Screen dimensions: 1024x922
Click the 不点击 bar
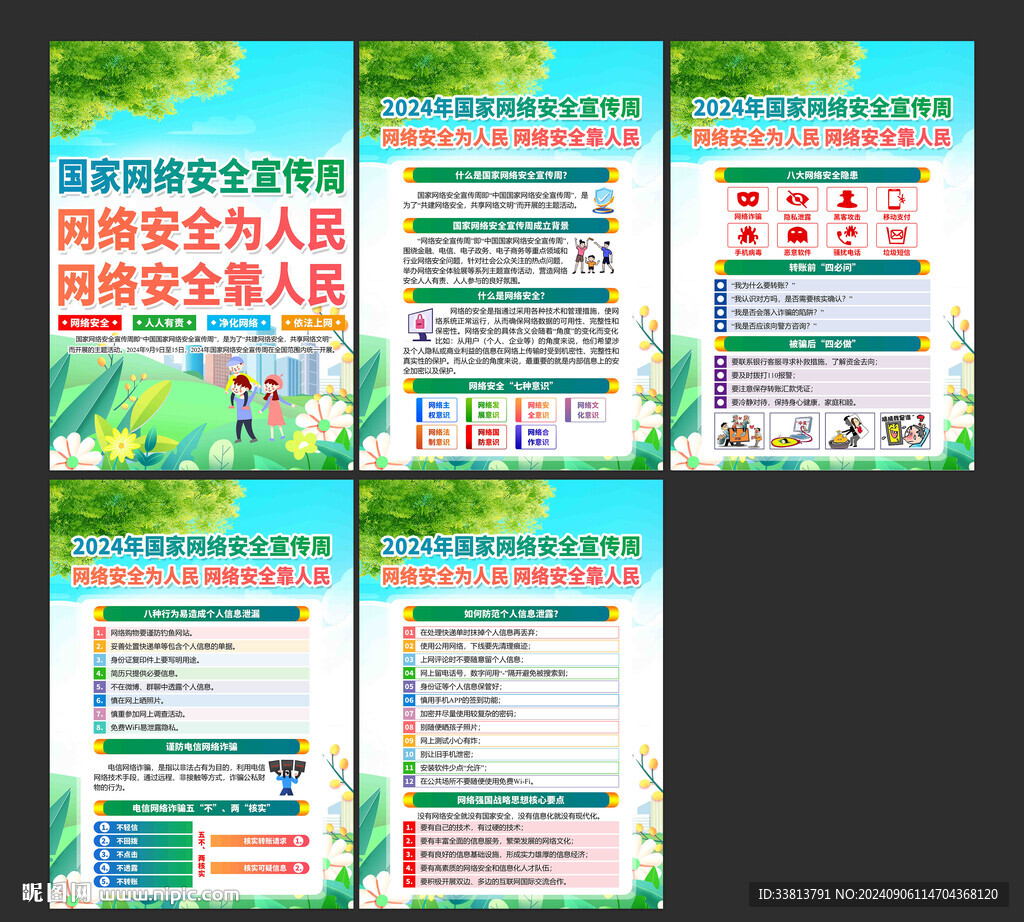click(143, 854)
